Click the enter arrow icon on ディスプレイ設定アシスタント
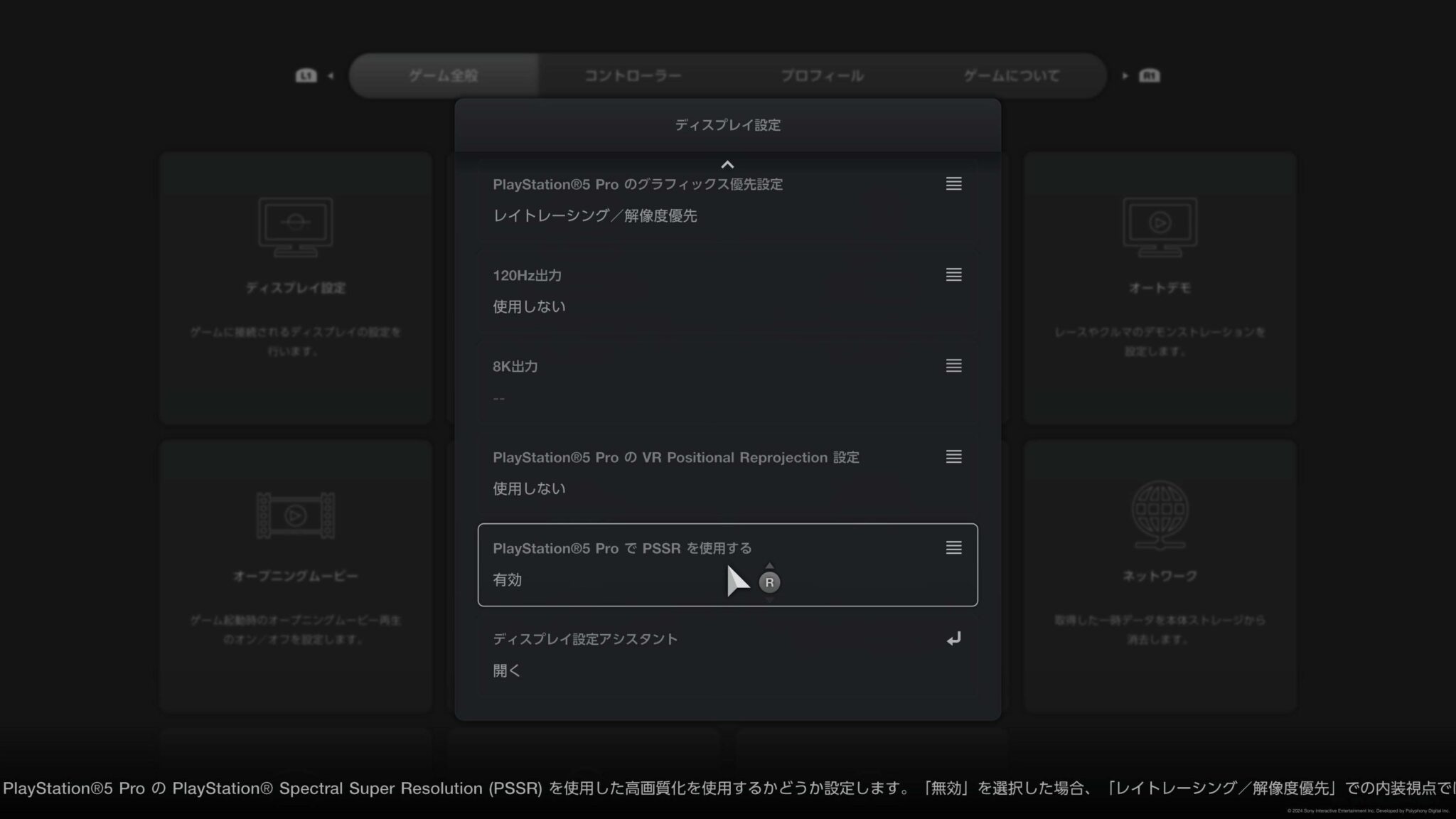 [953, 638]
